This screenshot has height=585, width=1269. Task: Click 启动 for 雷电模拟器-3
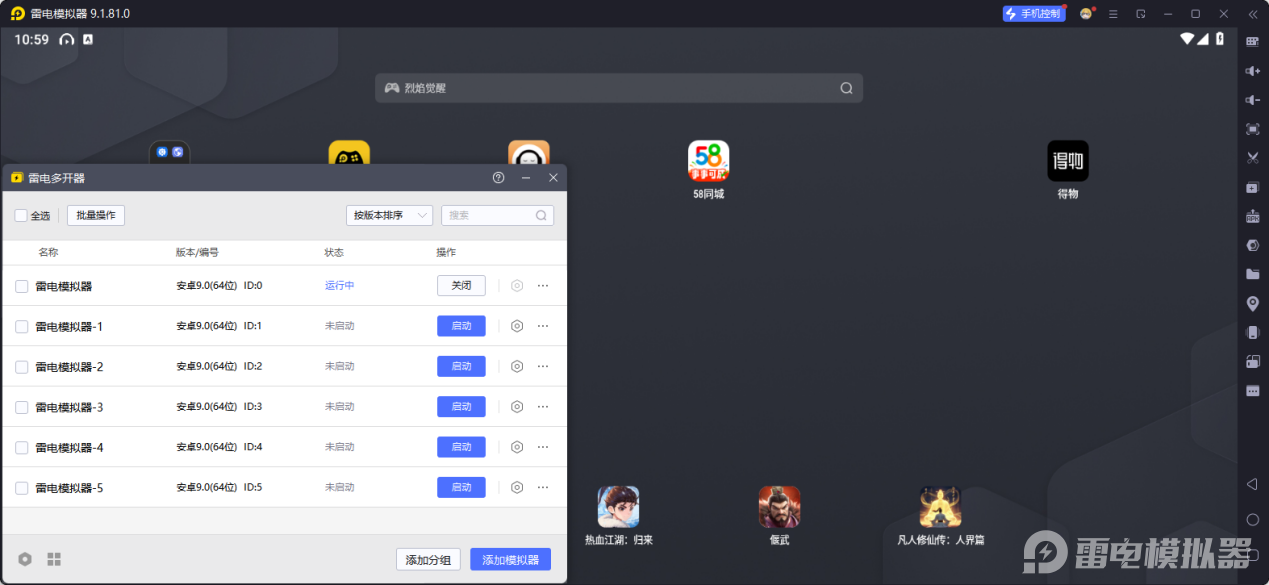[x=461, y=406]
